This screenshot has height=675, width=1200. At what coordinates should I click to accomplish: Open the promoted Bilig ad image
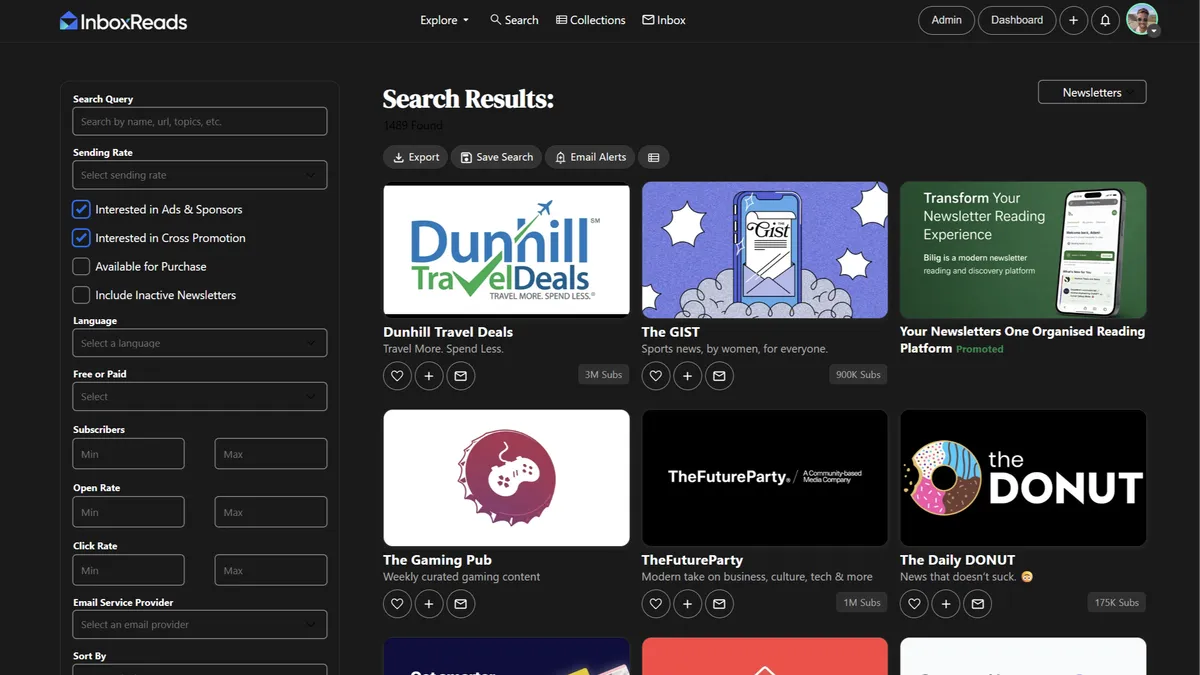pyautogui.click(x=1023, y=250)
